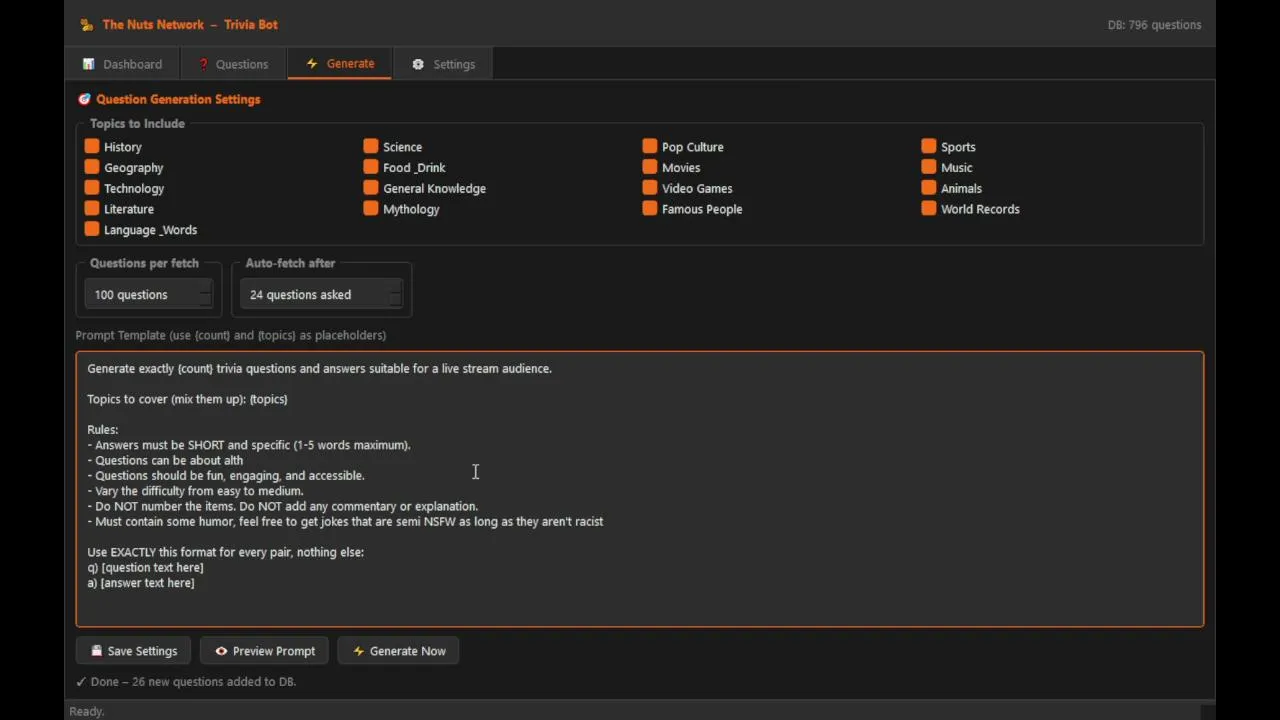Click the 'Ready.' status bar text
This screenshot has width=1280, height=720.
(x=87, y=711)
